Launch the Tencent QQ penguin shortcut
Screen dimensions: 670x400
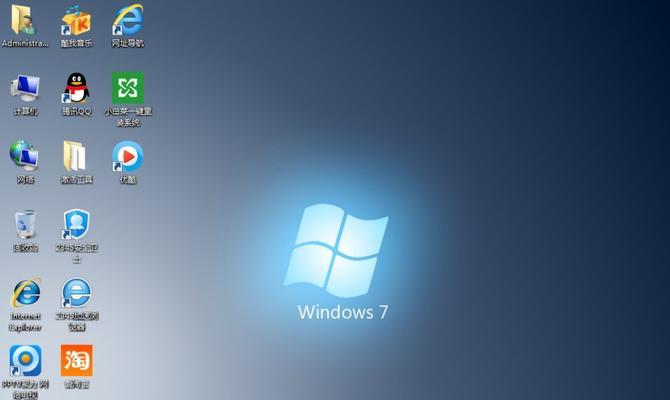(76, 88)
